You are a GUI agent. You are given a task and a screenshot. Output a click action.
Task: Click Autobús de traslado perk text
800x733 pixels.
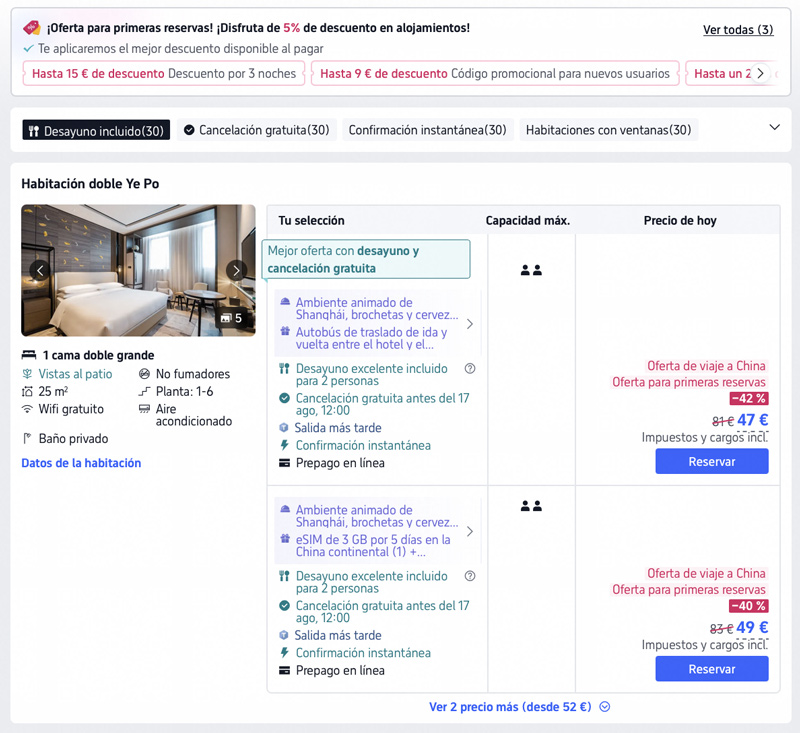(x=371, y=338)
